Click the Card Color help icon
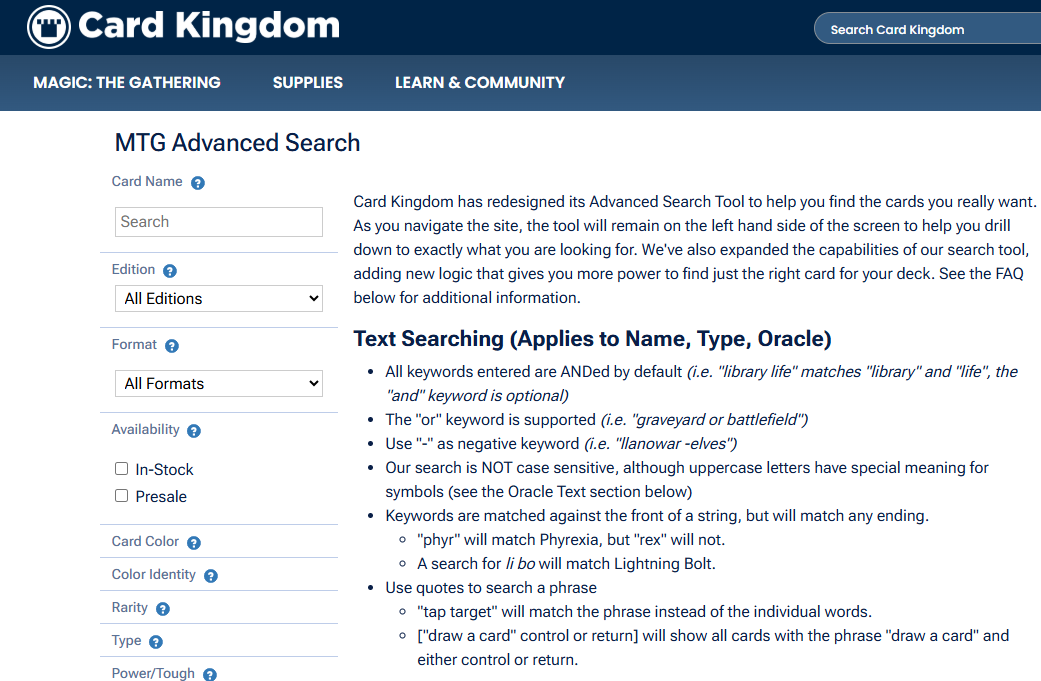The image size is (1041, 681). point(194,543)
